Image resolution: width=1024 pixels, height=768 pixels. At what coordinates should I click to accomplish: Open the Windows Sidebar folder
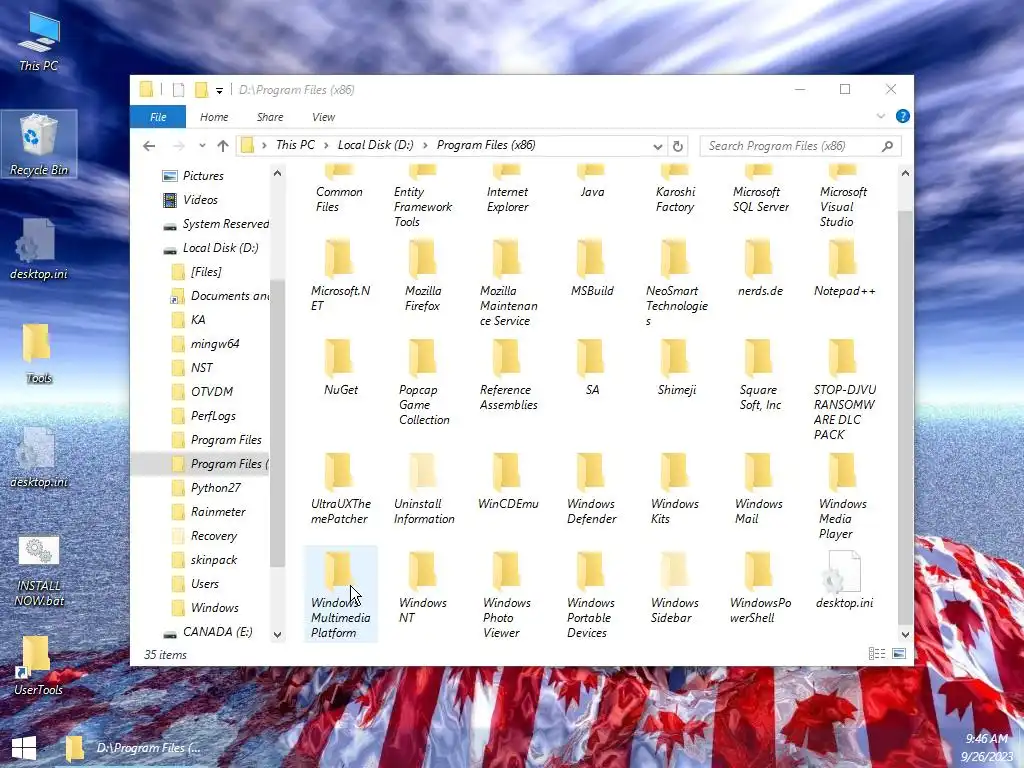coord(675,587)
